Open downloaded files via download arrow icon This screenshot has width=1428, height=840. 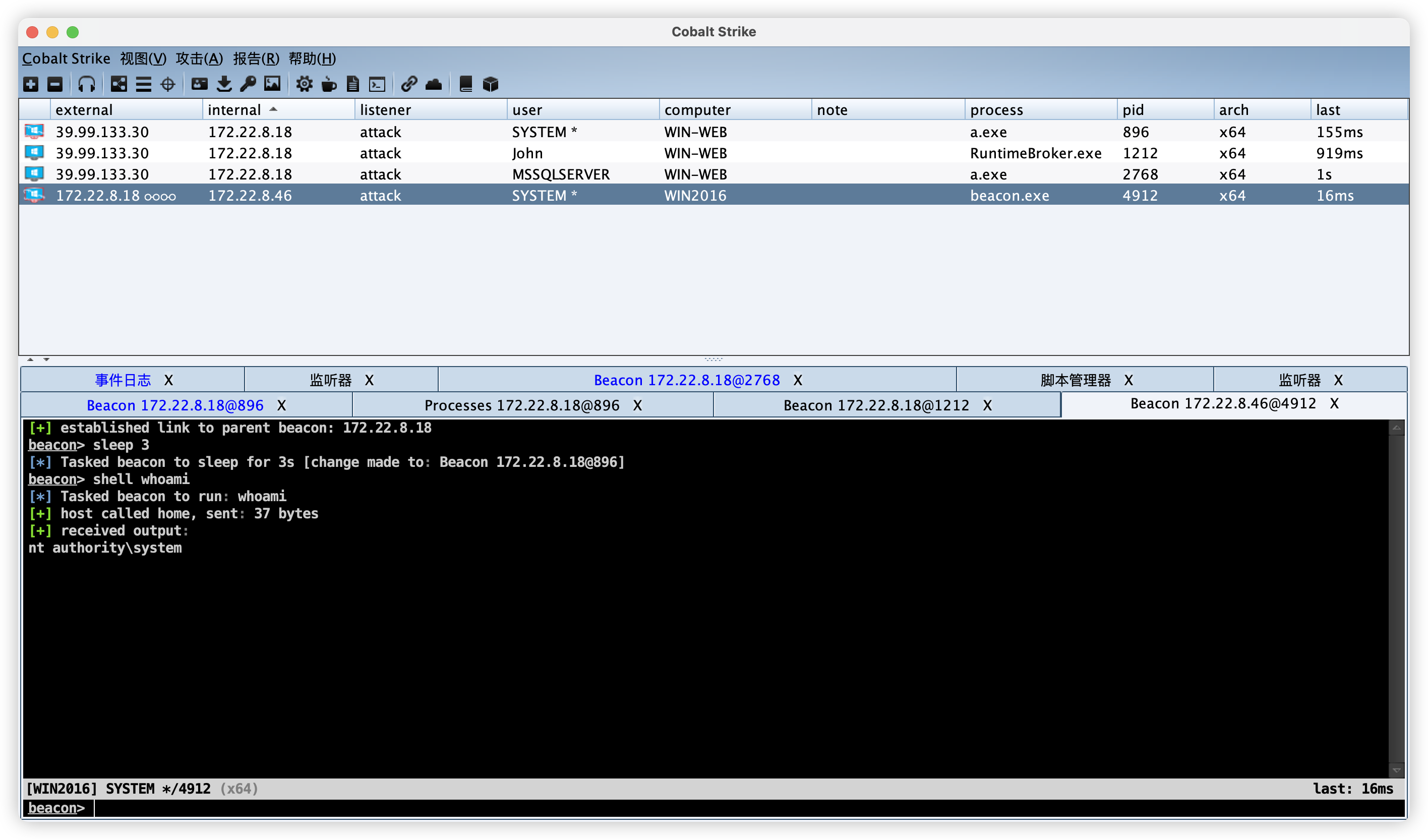224,84
